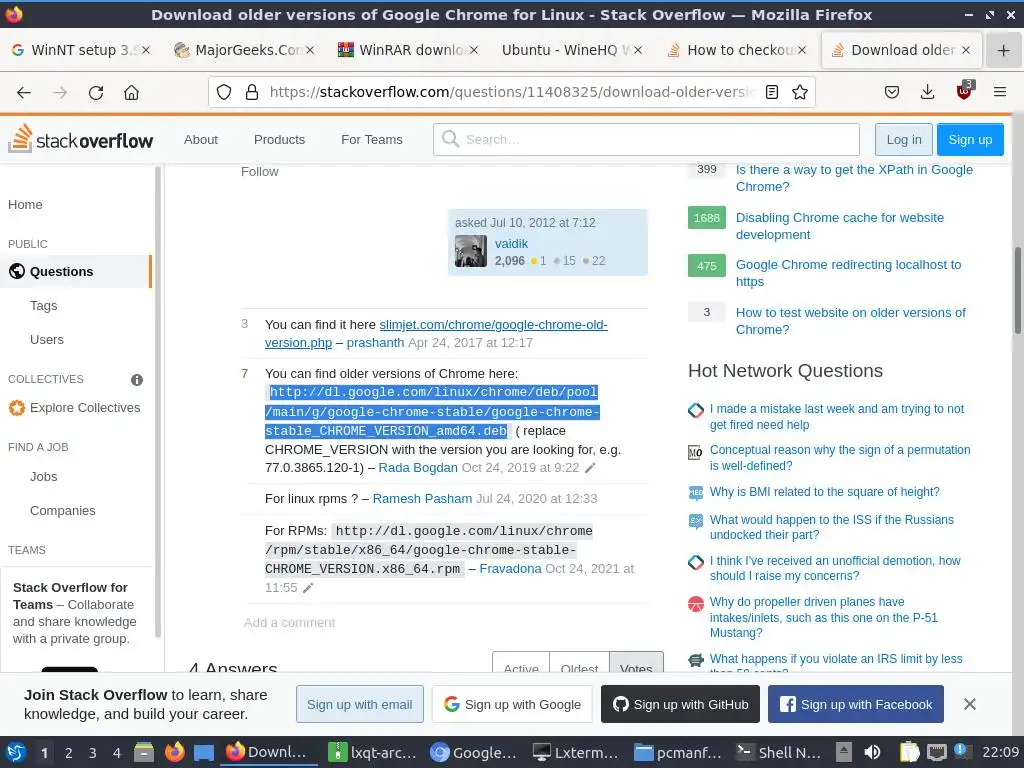
Task: Open the clipboard tray icon
Action: (x=909, y=752)
